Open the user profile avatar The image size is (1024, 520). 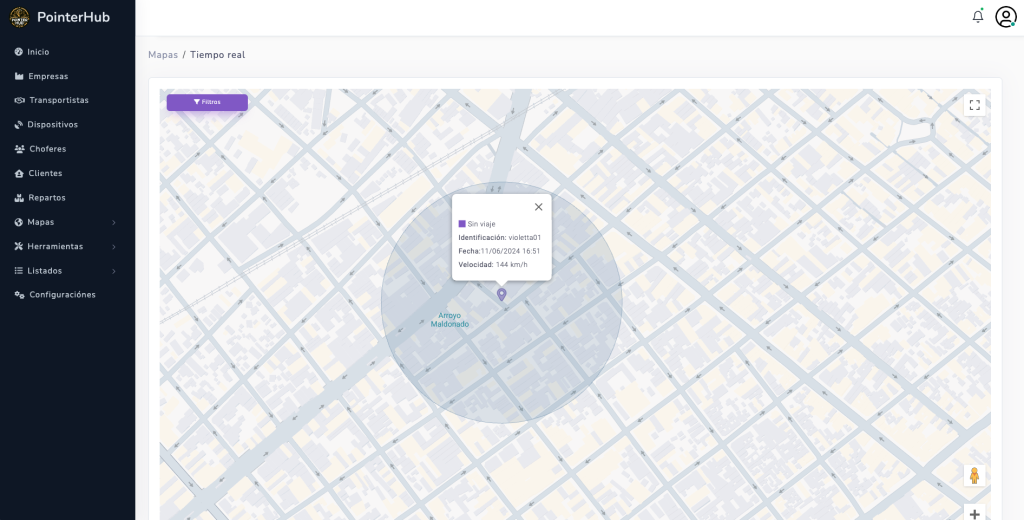1005,17
